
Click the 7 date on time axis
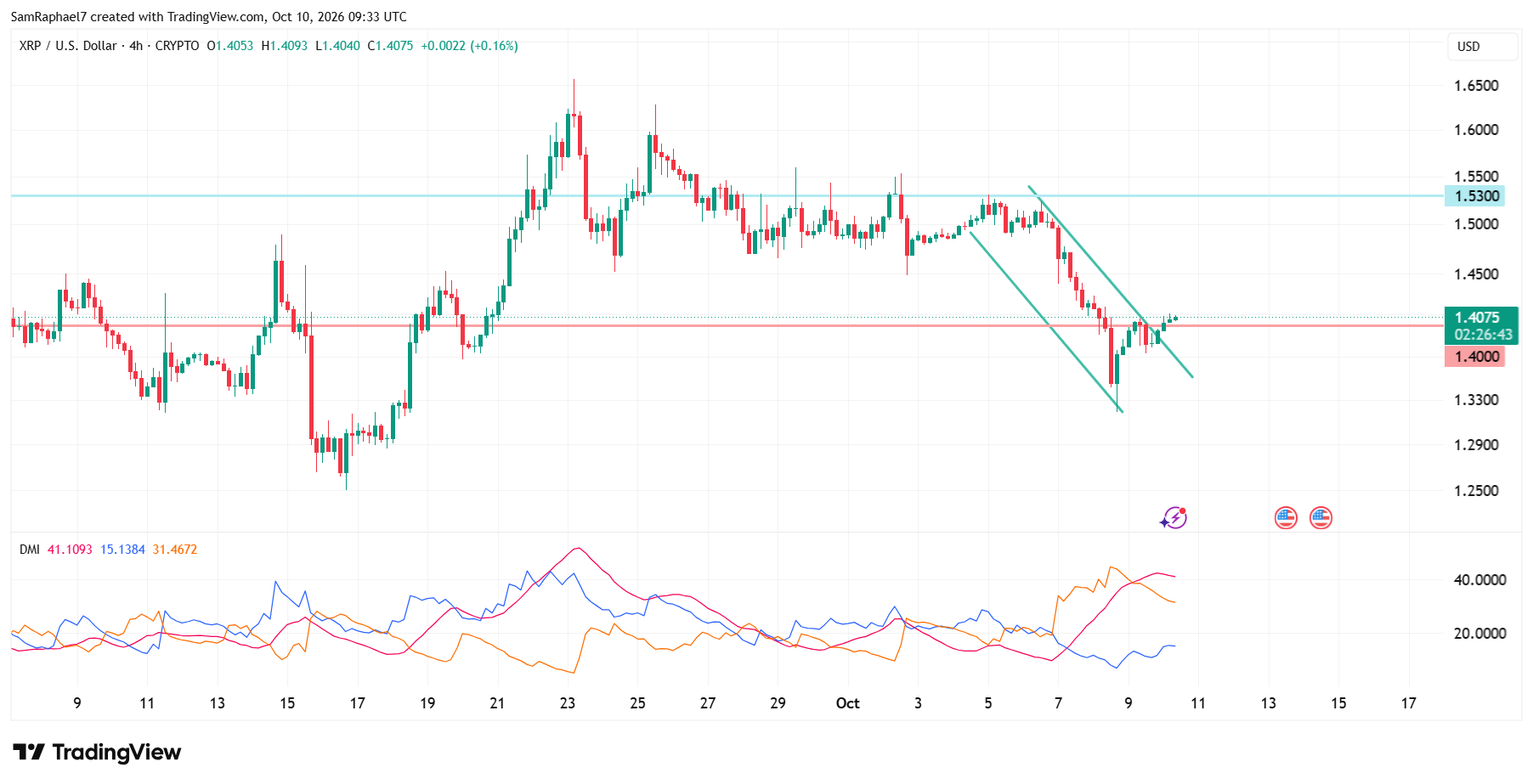tap(1058, 703)
